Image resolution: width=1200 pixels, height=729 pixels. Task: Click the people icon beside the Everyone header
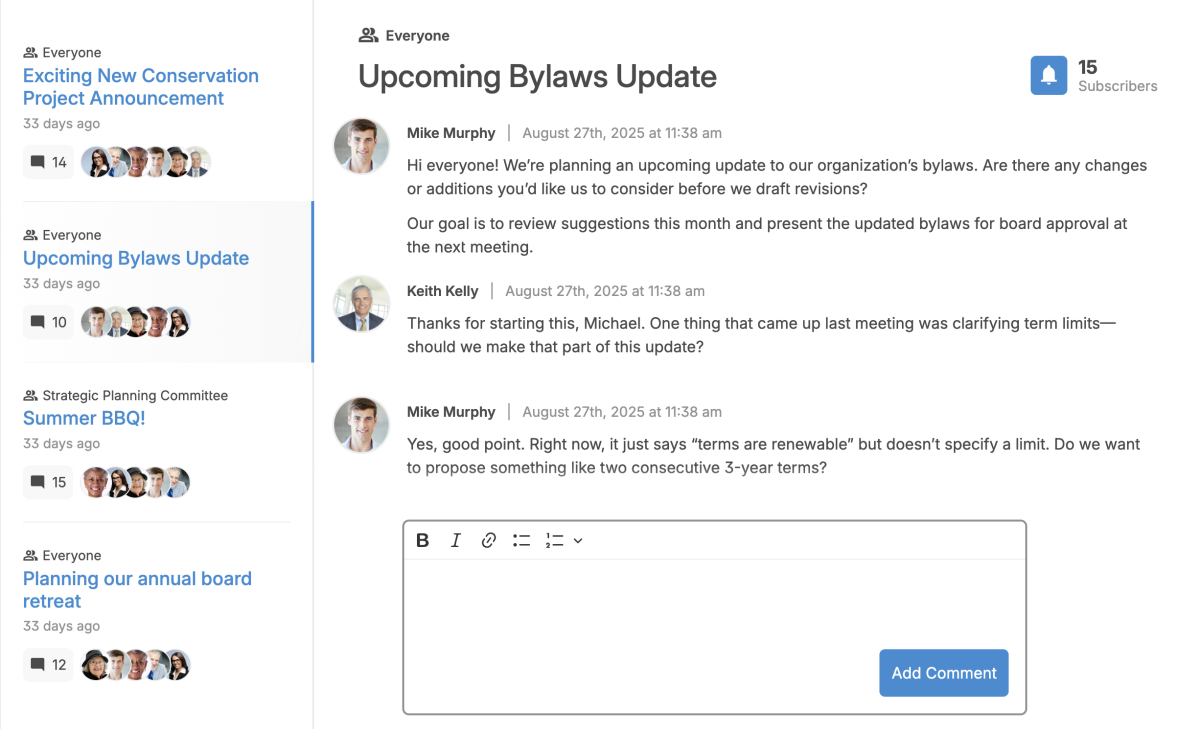pyautogui.click(x=369, y=34)
